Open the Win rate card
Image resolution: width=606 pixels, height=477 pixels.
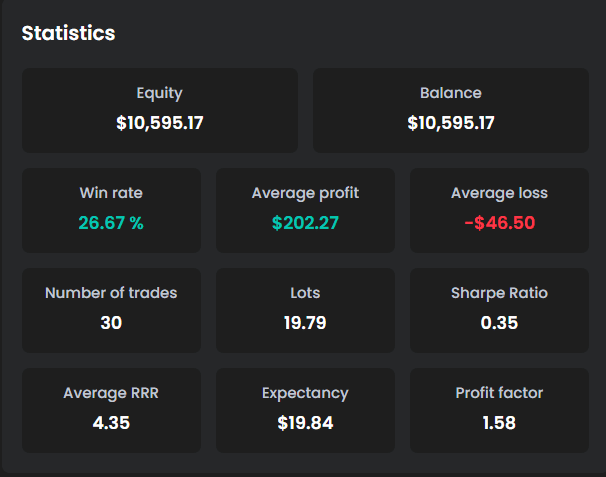(x=111, y=210)
